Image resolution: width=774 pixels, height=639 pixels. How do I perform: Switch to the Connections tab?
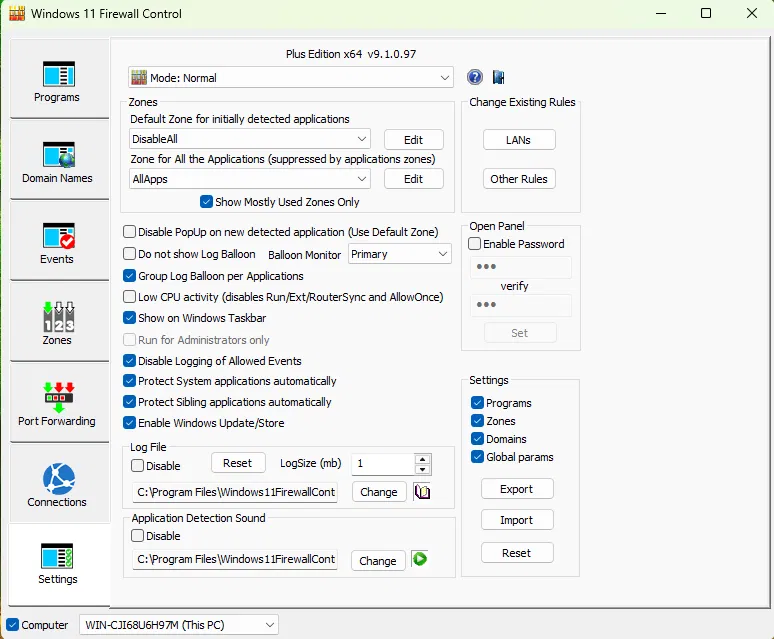pyautogui.click(x=59, y=484)
